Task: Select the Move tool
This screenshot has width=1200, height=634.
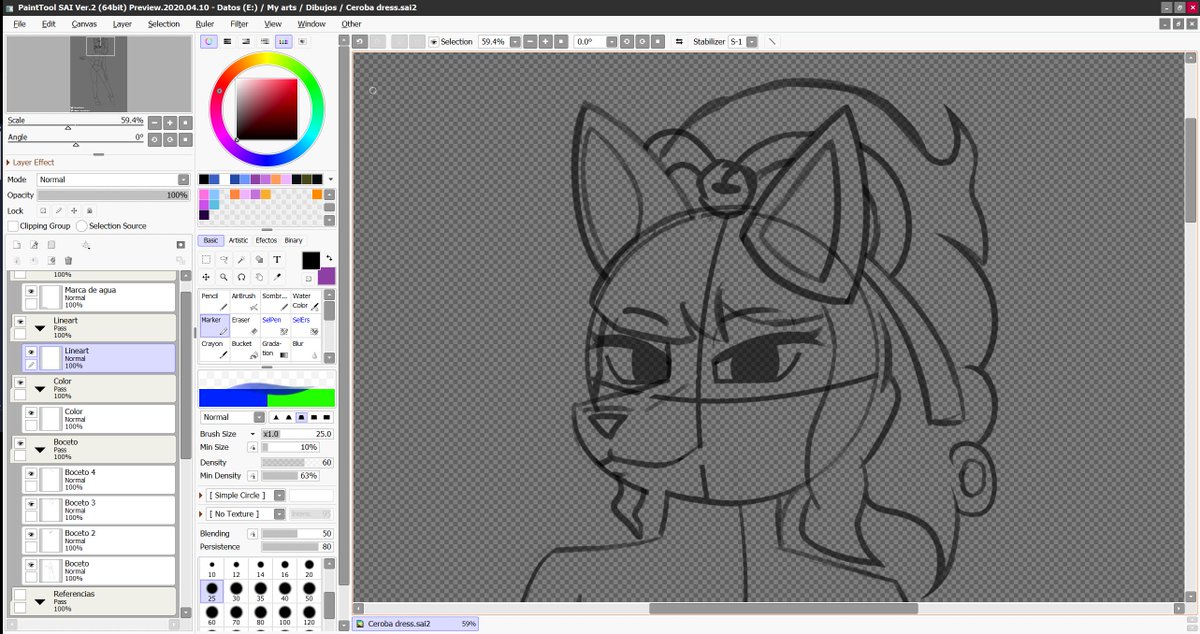Action: [x=206, y=277]
